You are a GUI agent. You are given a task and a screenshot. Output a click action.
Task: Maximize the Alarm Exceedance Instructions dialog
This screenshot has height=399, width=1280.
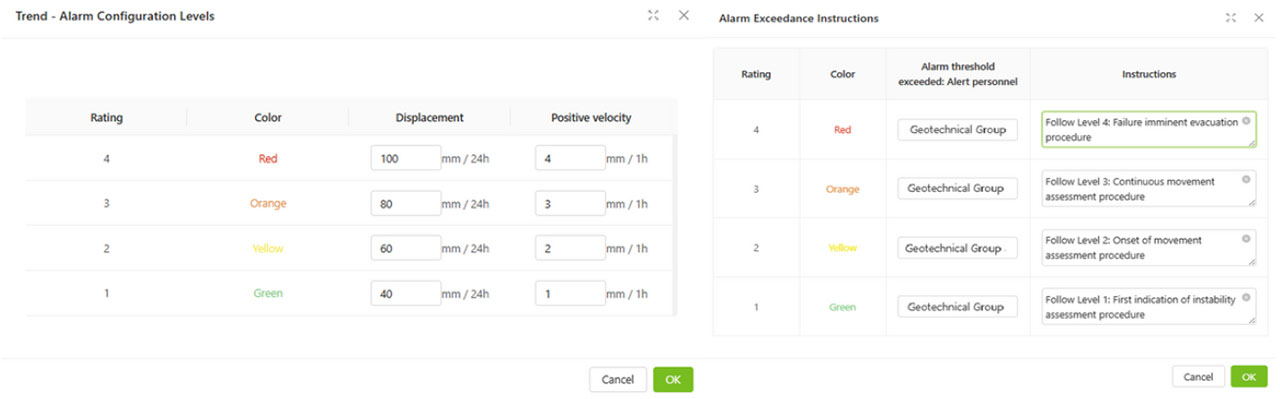1231,17
